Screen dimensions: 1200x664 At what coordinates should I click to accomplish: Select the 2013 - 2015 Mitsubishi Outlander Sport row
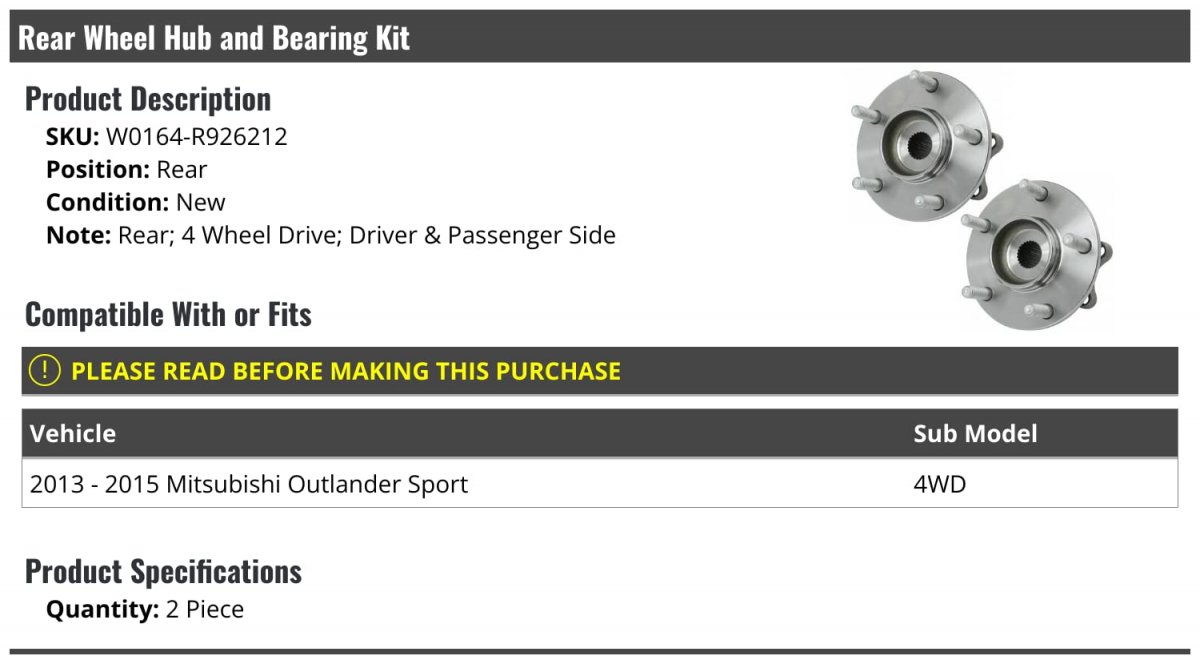[x=600, y=484]
